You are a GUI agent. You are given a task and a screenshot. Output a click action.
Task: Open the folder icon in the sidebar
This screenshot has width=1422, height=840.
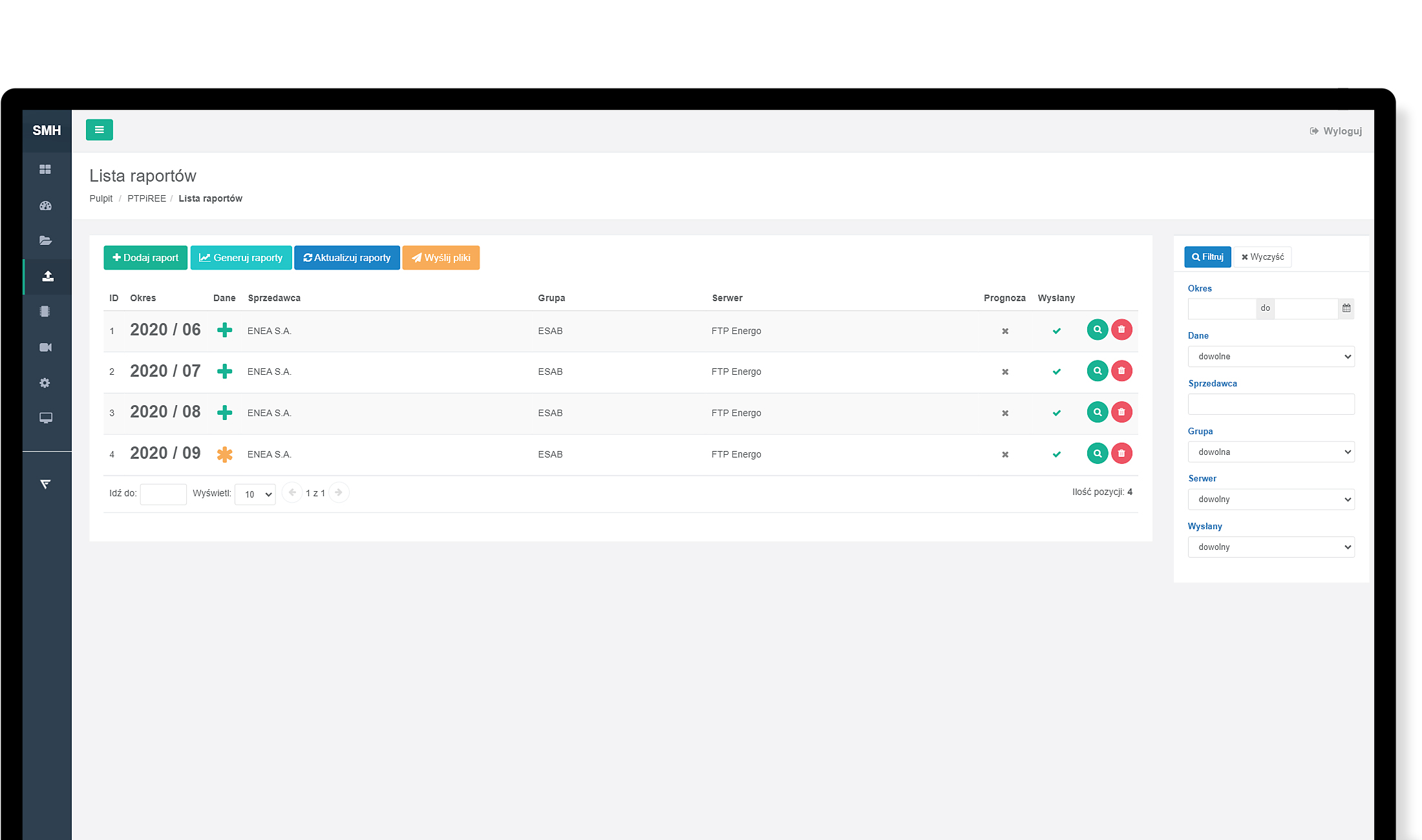(x=45, y=240)
